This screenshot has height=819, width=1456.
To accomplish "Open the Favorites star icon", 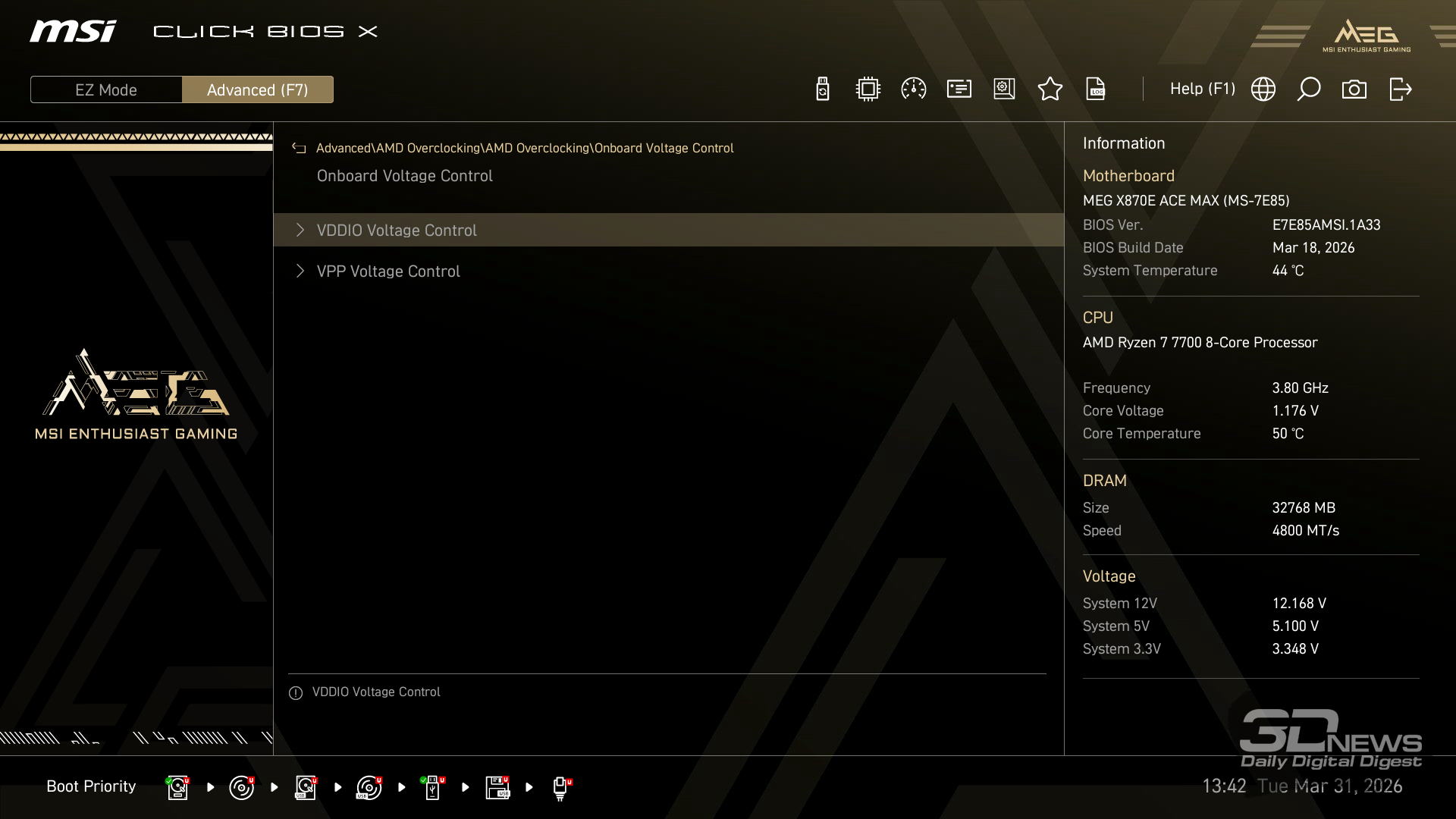I will click(1050, 89).
